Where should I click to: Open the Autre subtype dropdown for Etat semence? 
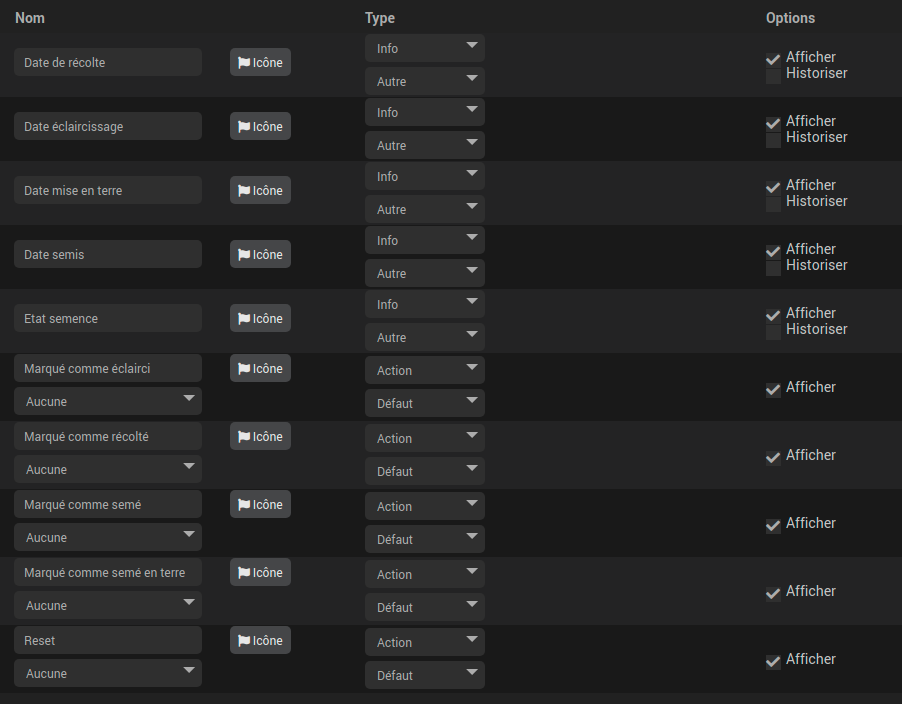pos(424,338)
